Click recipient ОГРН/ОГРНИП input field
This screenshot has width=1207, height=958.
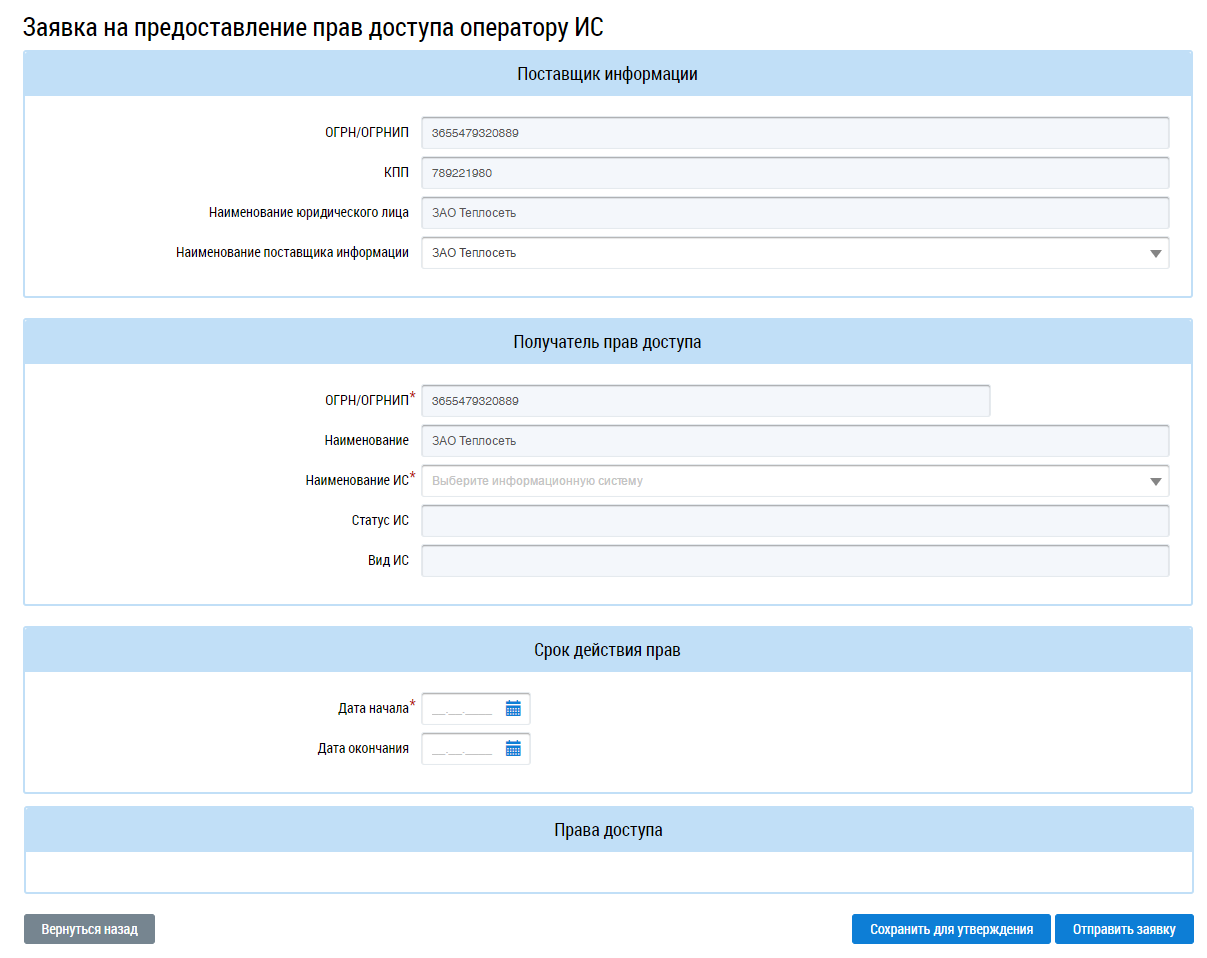(x=706, y=401)
